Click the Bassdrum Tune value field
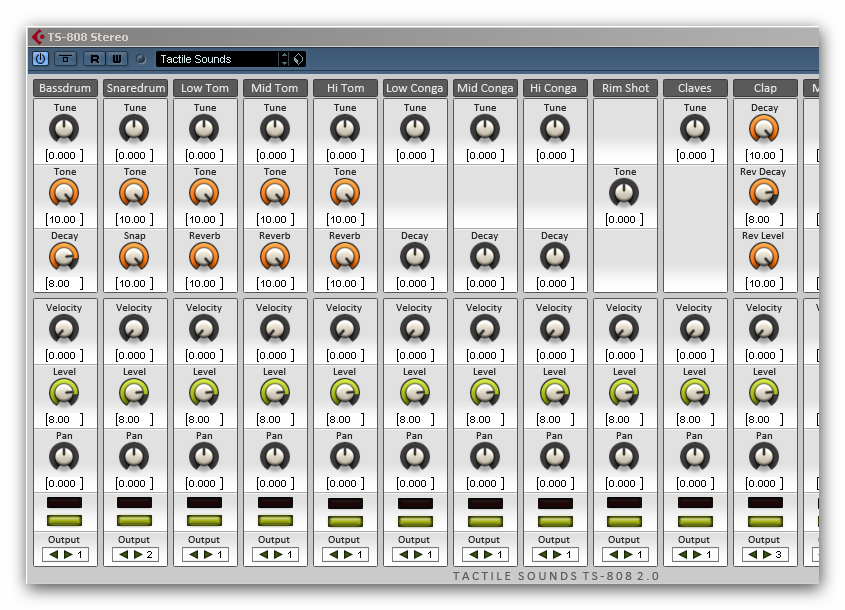The width and height of the screenshot is (845, 610). click(64, 156)
